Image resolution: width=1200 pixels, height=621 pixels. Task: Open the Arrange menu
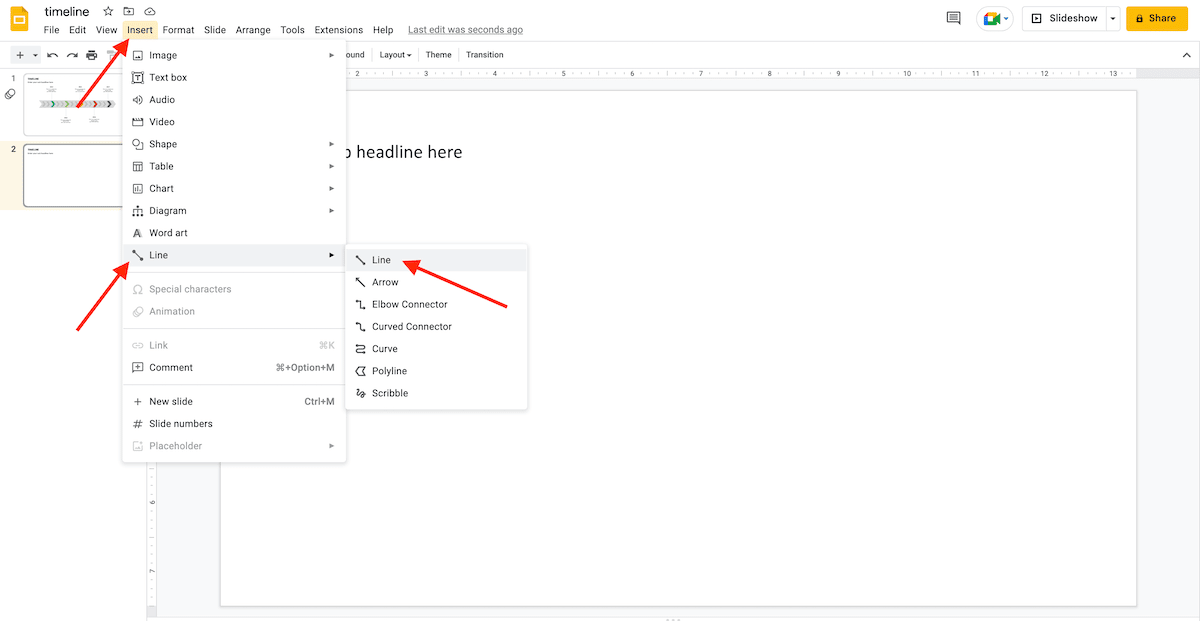253,30
